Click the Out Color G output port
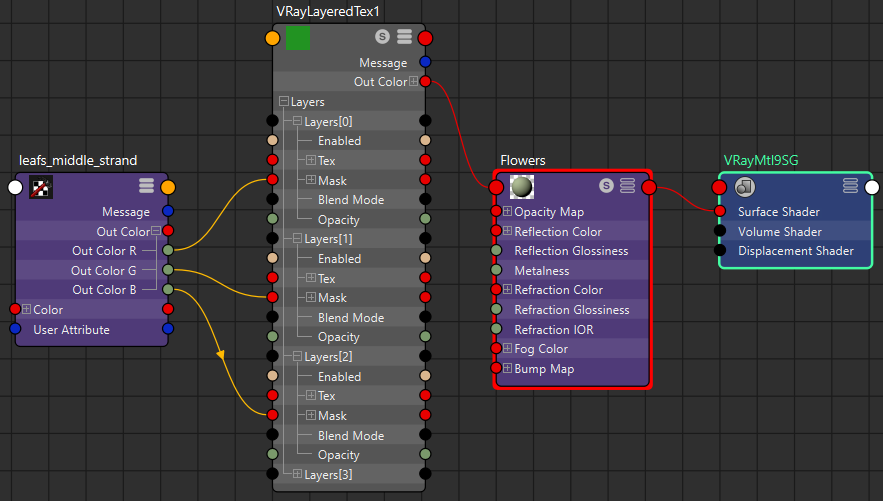This screenshot has width=883, height=501. tap(168, 270)
